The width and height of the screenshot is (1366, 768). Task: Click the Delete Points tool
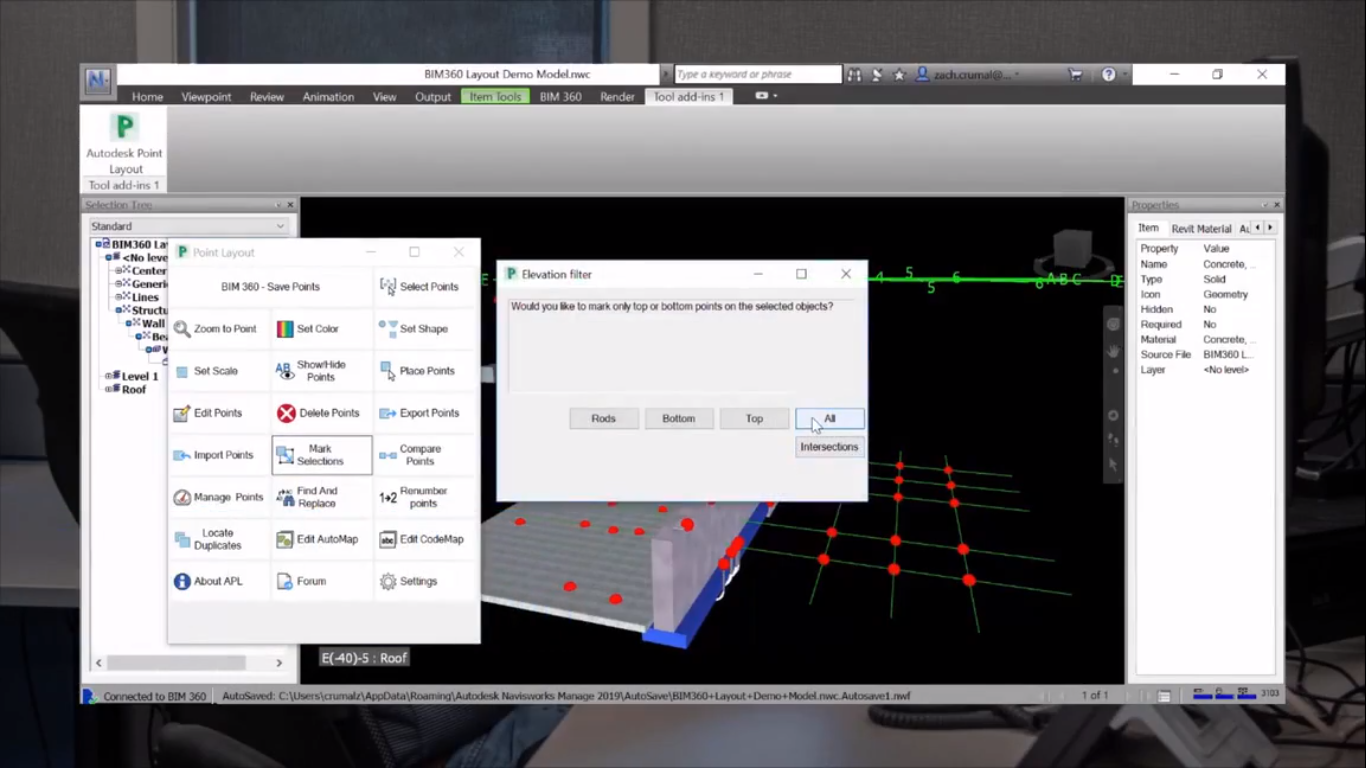pos(322,413)
